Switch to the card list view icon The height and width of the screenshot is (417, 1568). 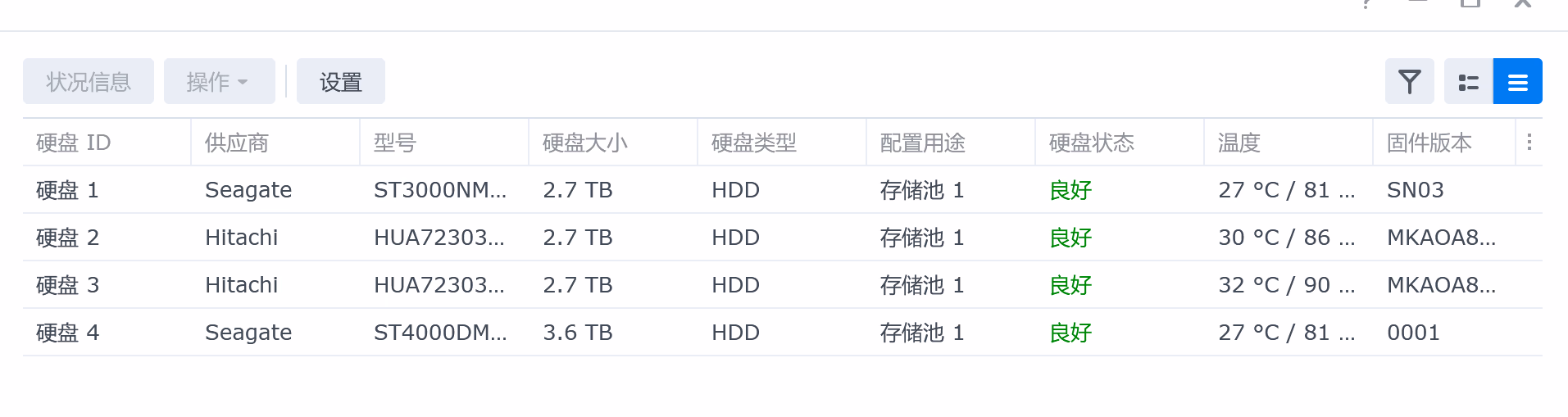click(x=1469, y=81)
